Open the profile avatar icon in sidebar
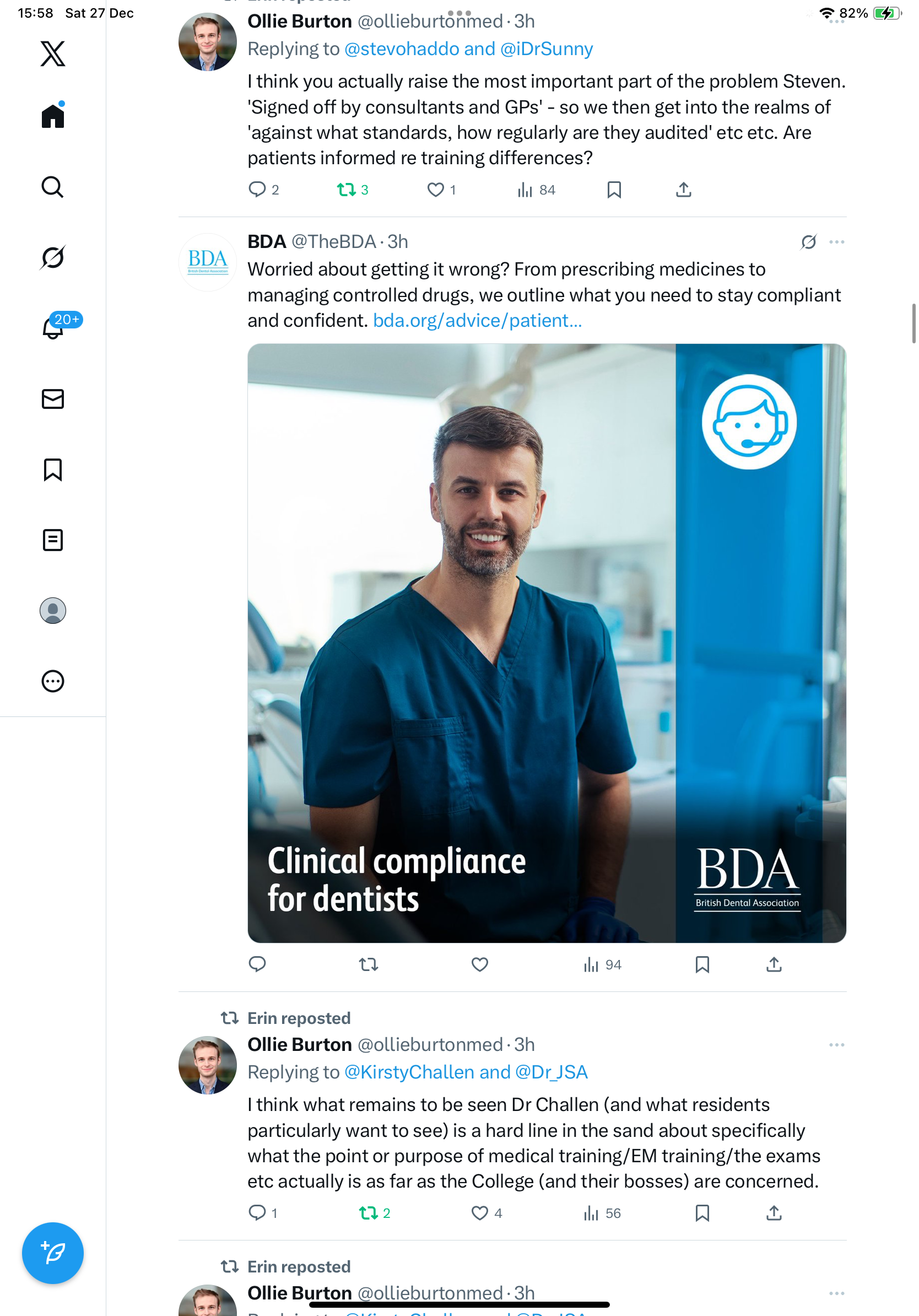This screenshot has width=919, height=1316. [53, 611]
